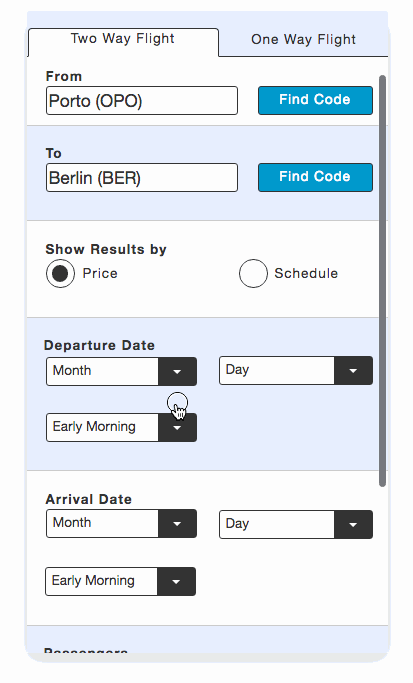Click Find Code next to From field
413x683 pixels.
[x=315, y=100]
